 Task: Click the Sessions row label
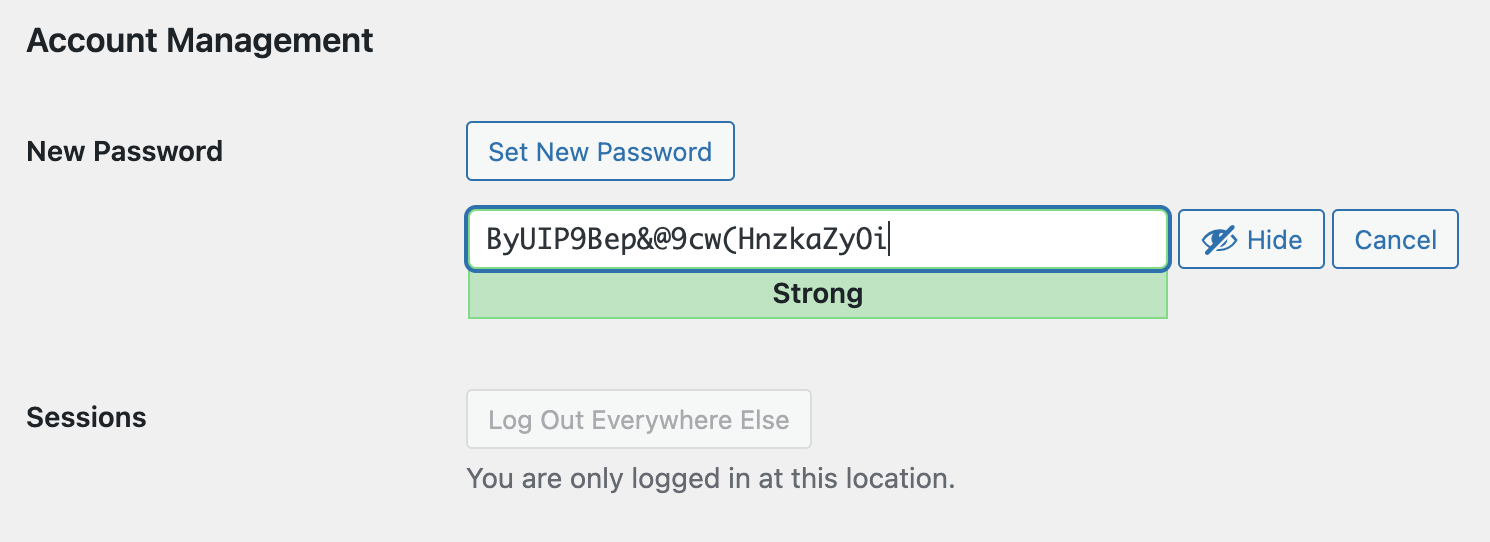click(87, 417)
